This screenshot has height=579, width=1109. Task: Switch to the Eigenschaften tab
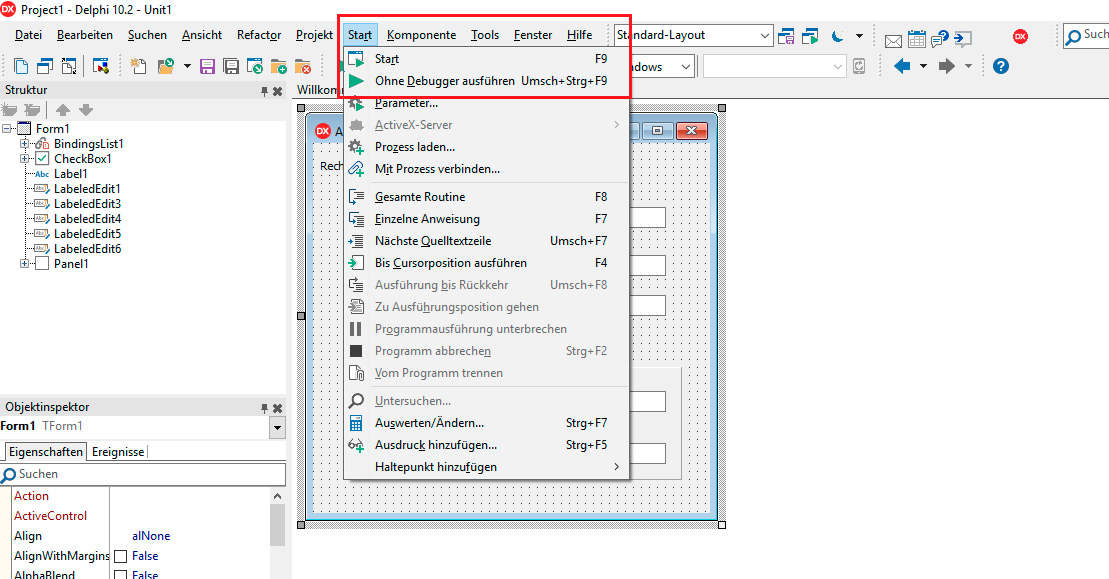(x=46, y=452)
